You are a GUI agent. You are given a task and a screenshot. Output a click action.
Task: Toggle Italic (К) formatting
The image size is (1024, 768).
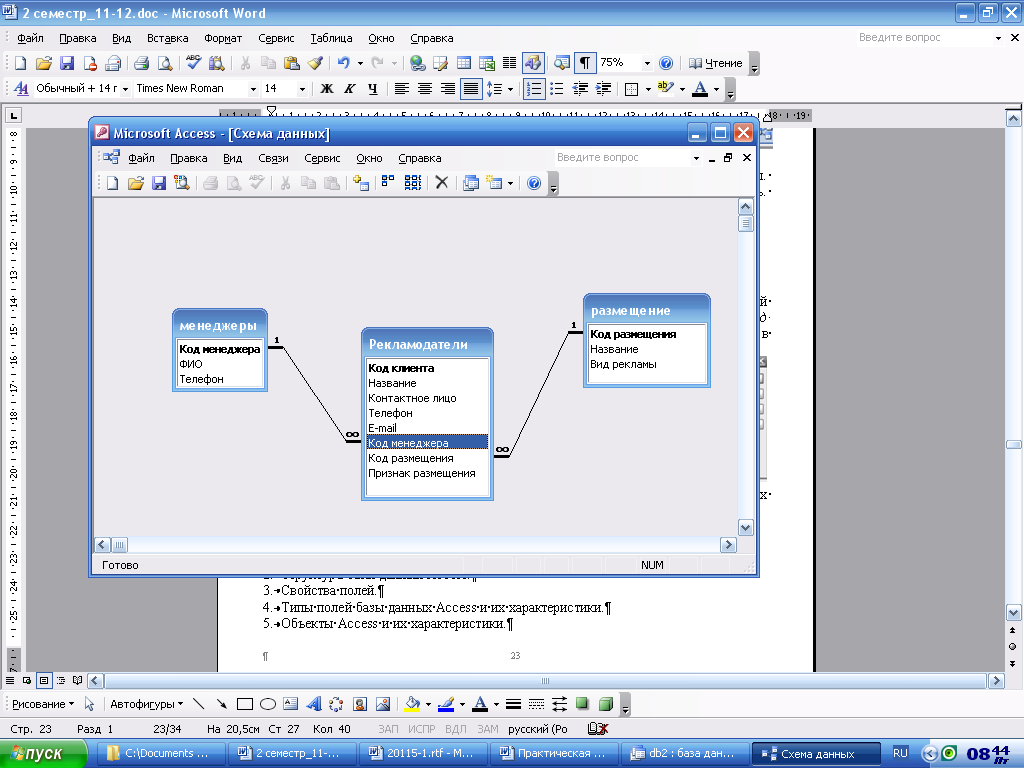coord(349,88)
